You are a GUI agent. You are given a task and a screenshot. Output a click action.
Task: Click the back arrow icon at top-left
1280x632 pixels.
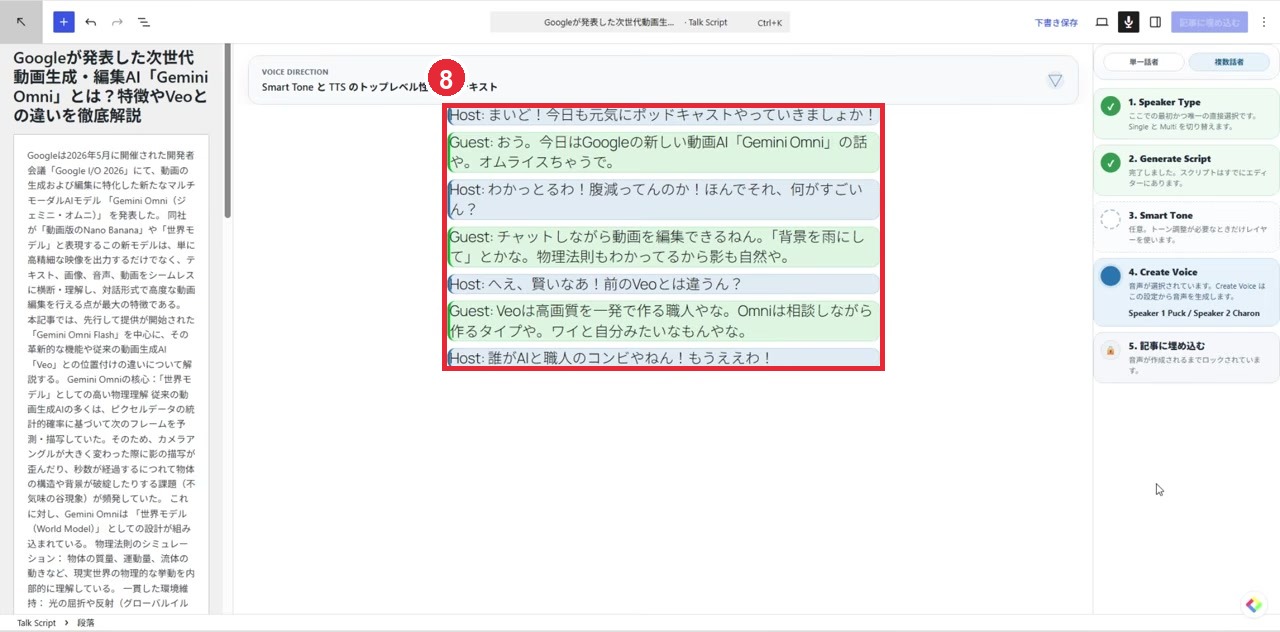(21, 21)
